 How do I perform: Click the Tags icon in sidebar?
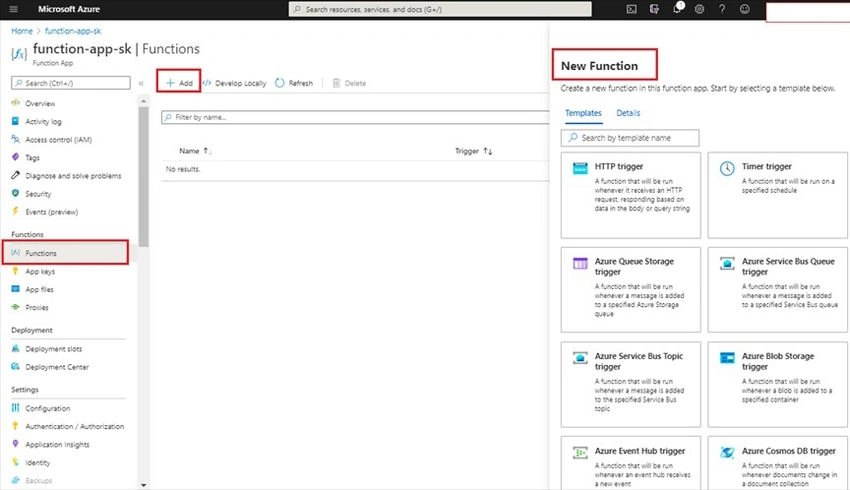[x=15, y=157]
